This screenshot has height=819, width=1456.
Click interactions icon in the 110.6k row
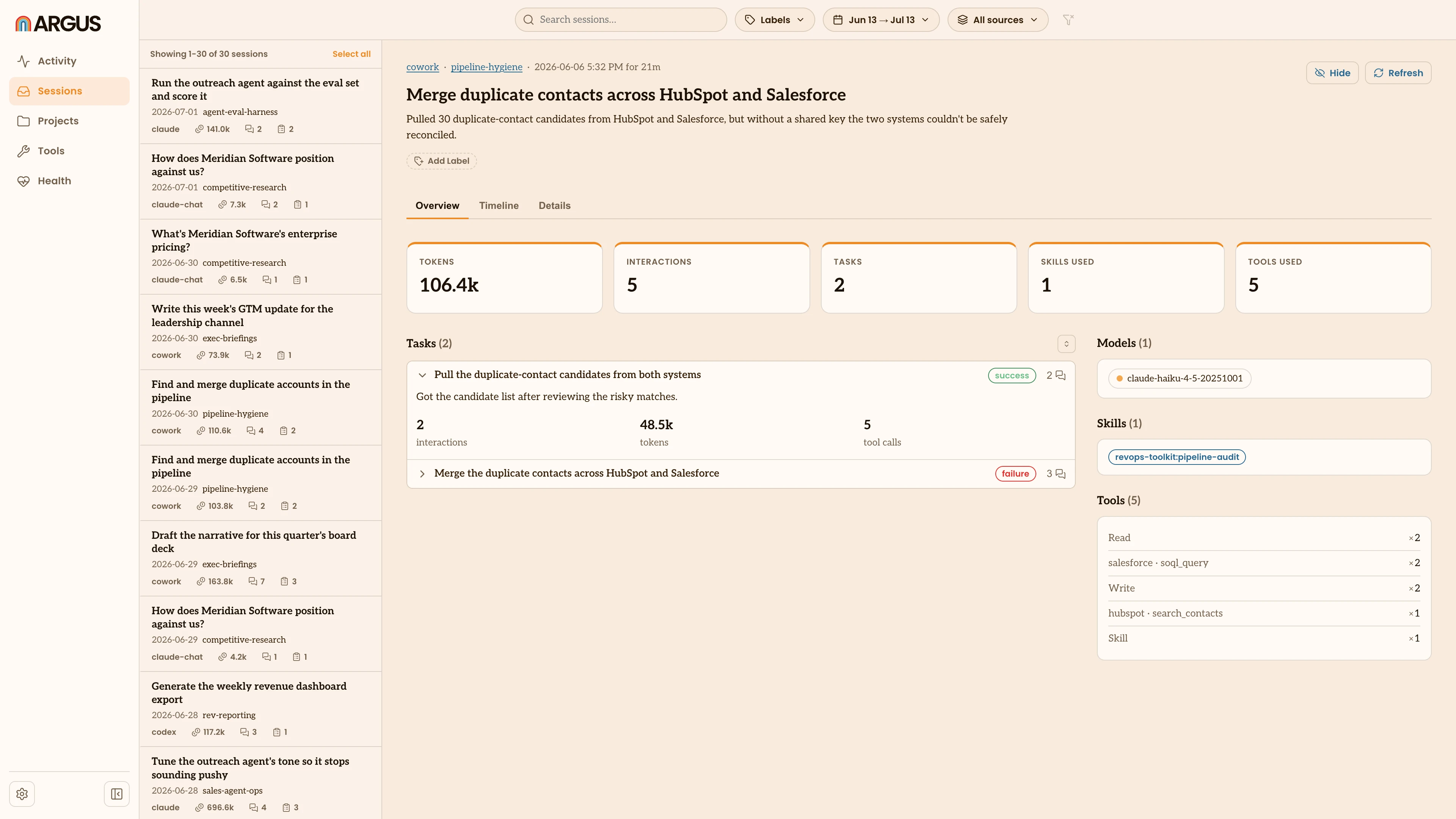251,431
